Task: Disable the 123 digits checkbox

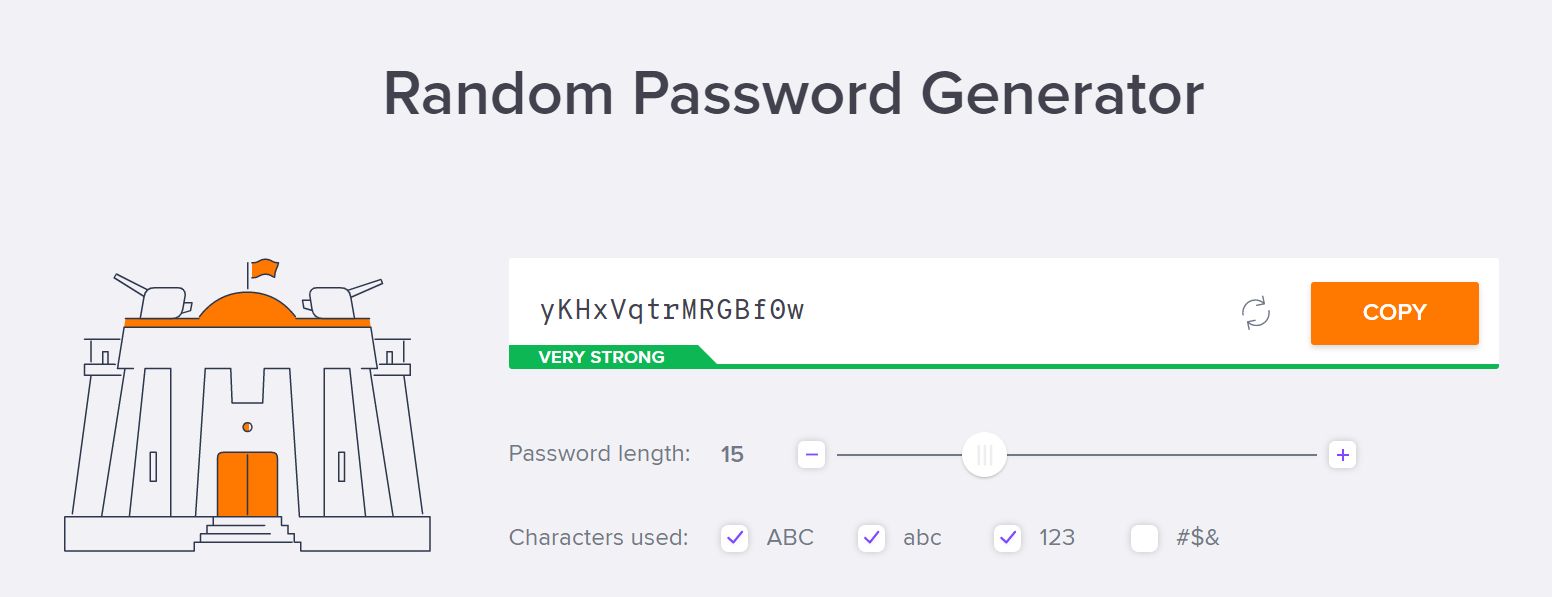Action: click(x=1008, y=538)
